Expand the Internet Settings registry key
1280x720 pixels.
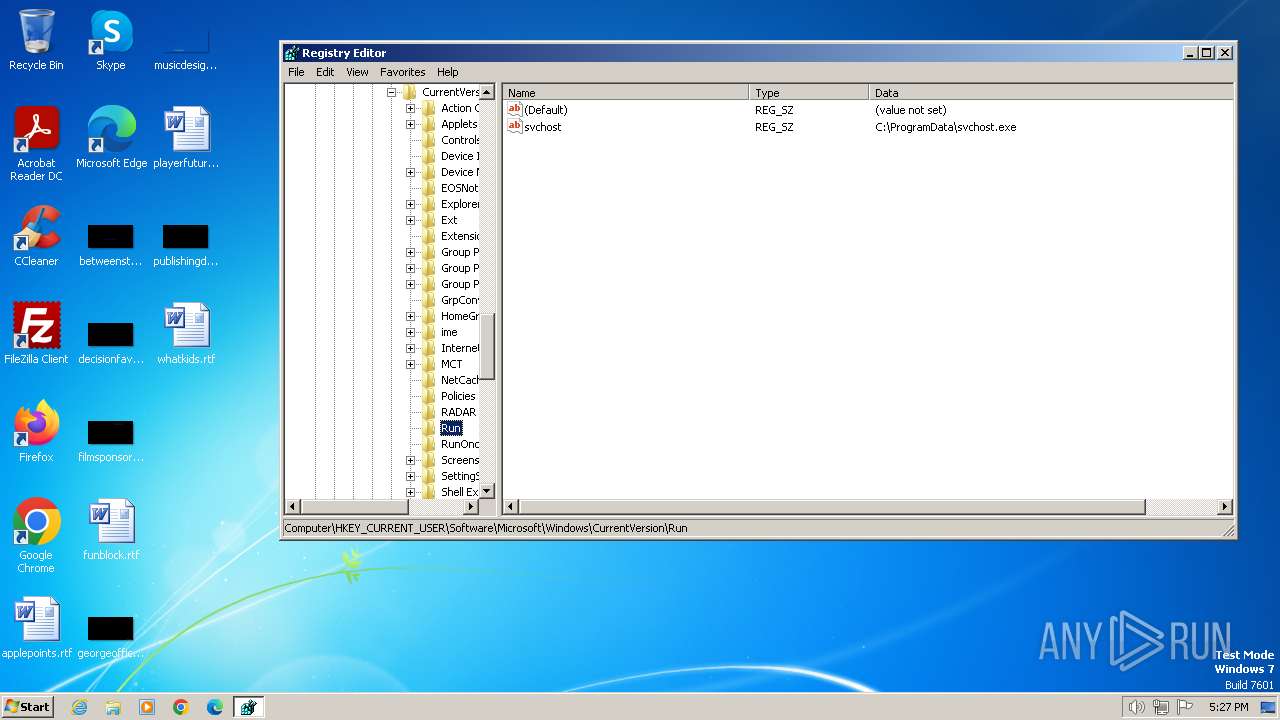coord(410,348)
